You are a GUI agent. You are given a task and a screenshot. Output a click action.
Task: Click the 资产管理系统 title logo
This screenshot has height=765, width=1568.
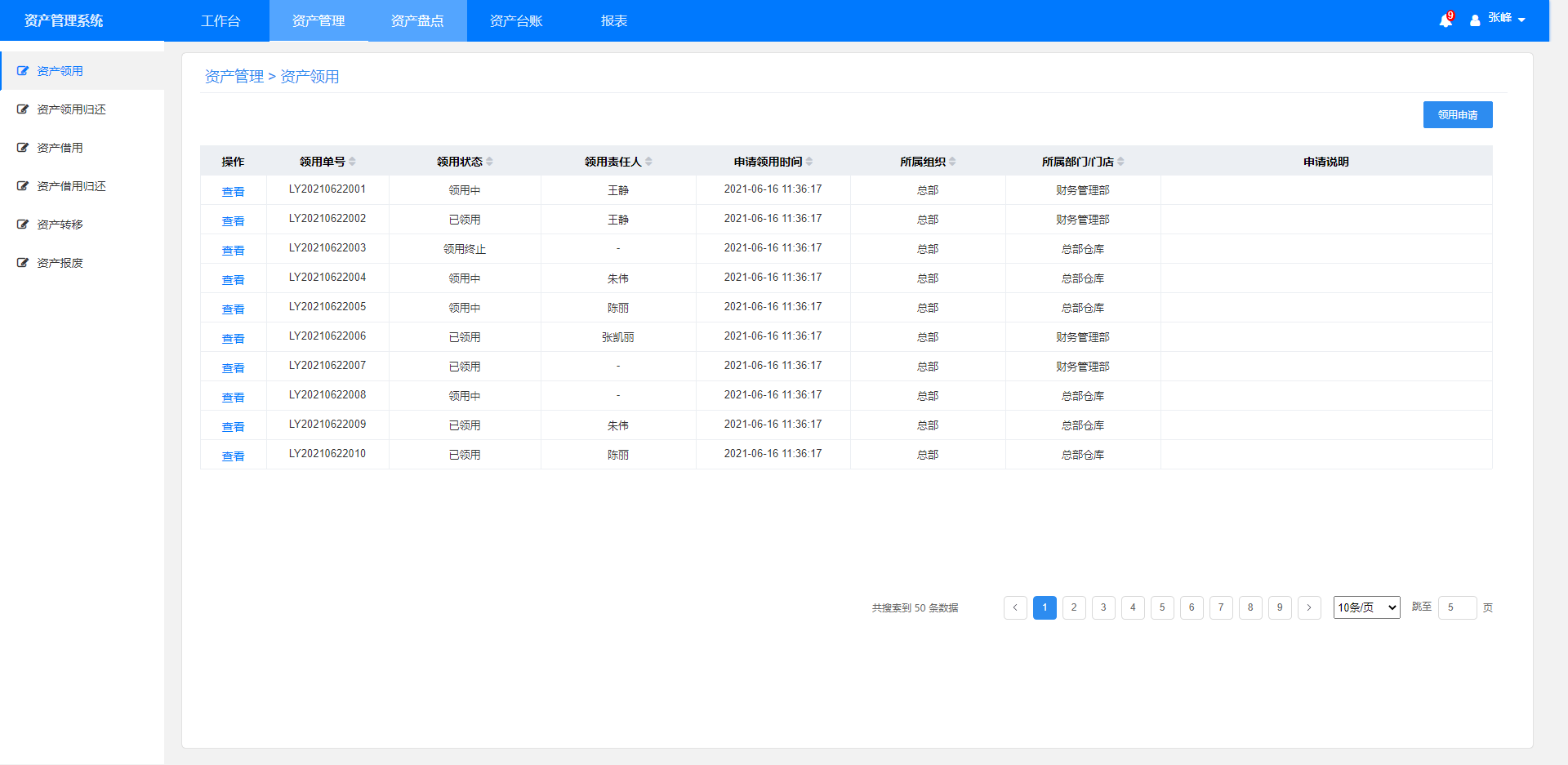pos(64,20)
